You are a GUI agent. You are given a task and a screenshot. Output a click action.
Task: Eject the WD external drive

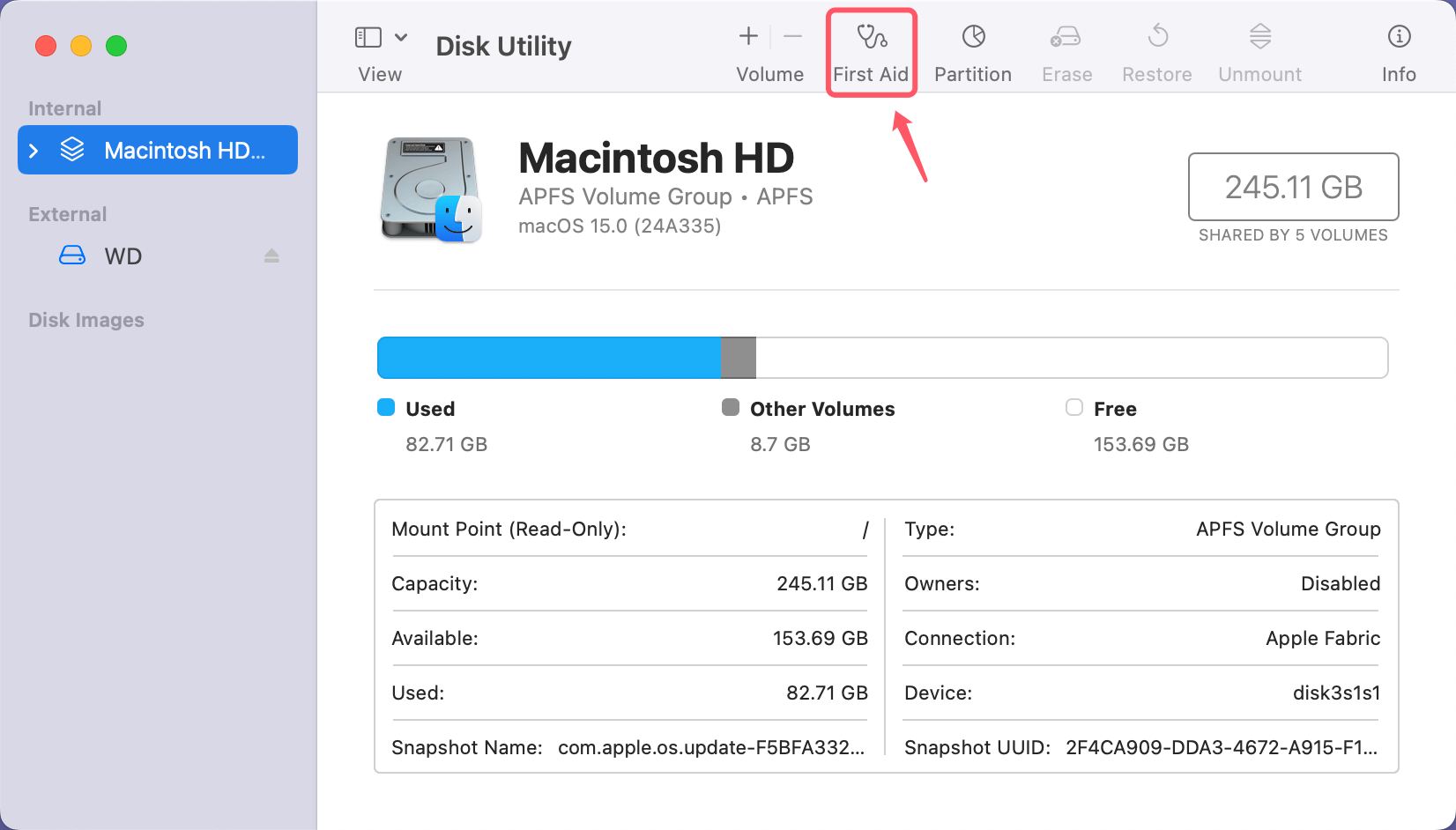271,256
